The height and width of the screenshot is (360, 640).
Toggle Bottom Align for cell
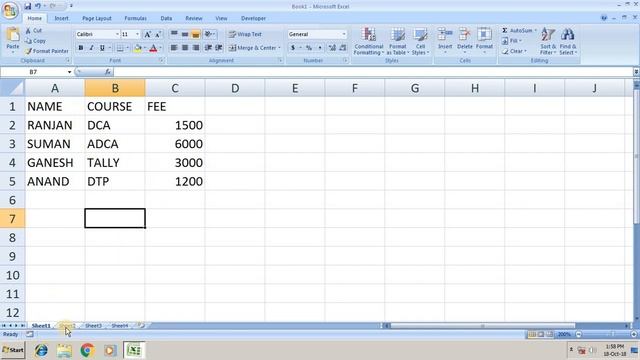pos(196,34)
